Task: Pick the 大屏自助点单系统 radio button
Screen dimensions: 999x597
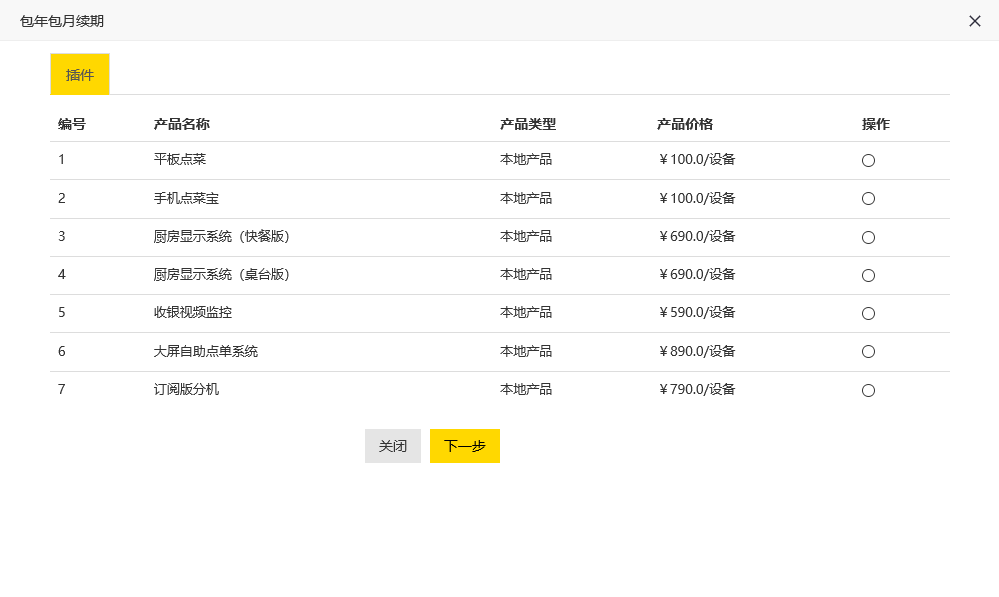Action: tap(868, 352)
